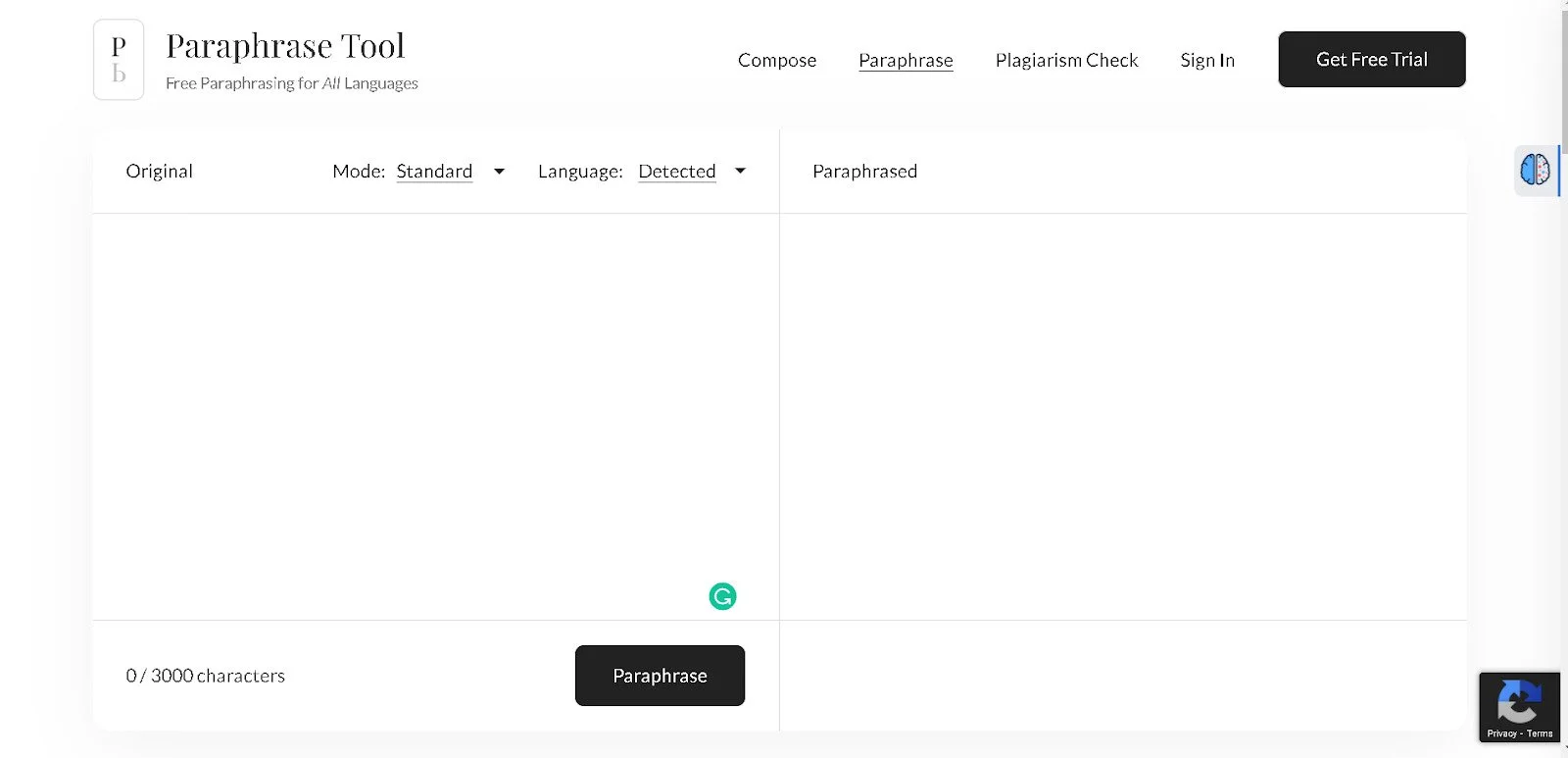Select the Detected language value
This screenshot has width=1568, height=758.
coord(677,172)
